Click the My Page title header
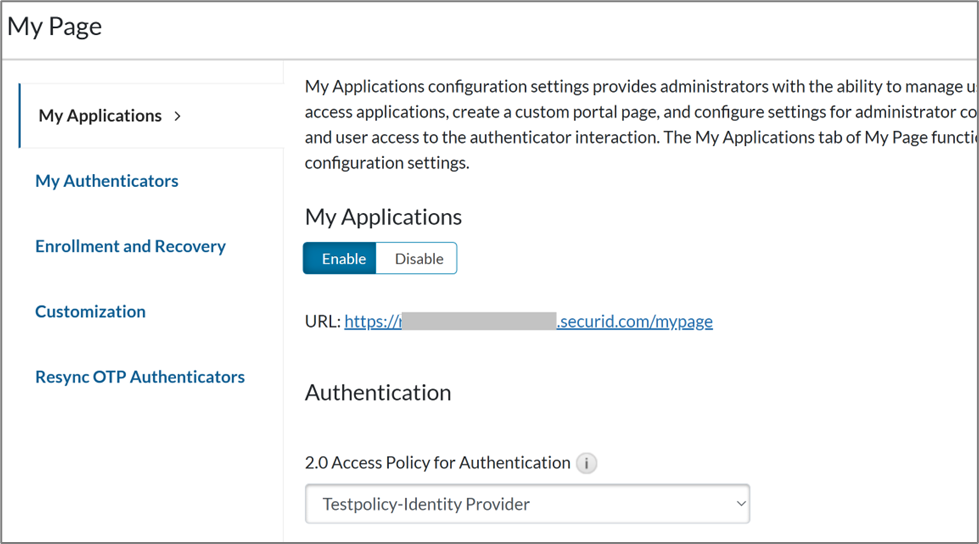This screenshot has width=979, height=544. 55,26
